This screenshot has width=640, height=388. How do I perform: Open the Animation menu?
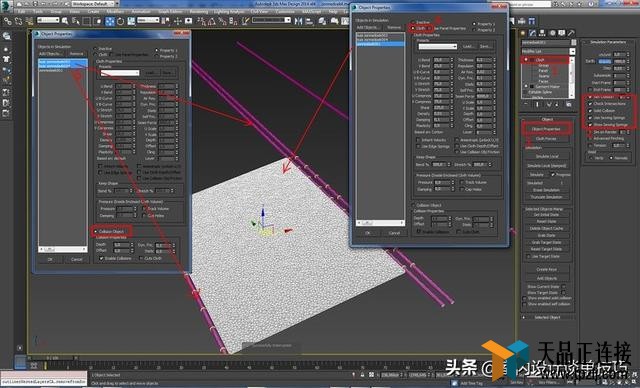pos(141,12)
